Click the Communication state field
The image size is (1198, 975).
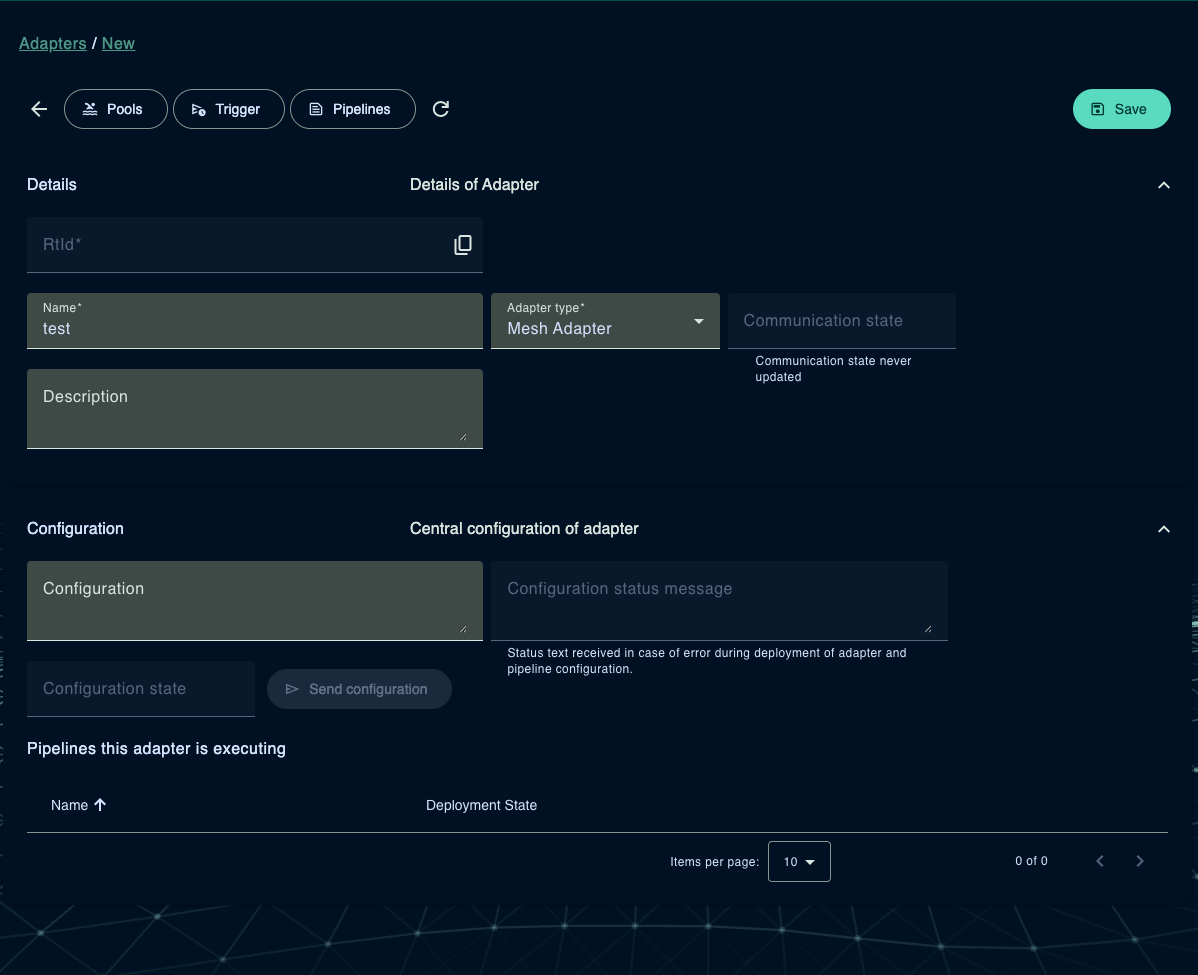pyautogui.click(x=841, y=321)
